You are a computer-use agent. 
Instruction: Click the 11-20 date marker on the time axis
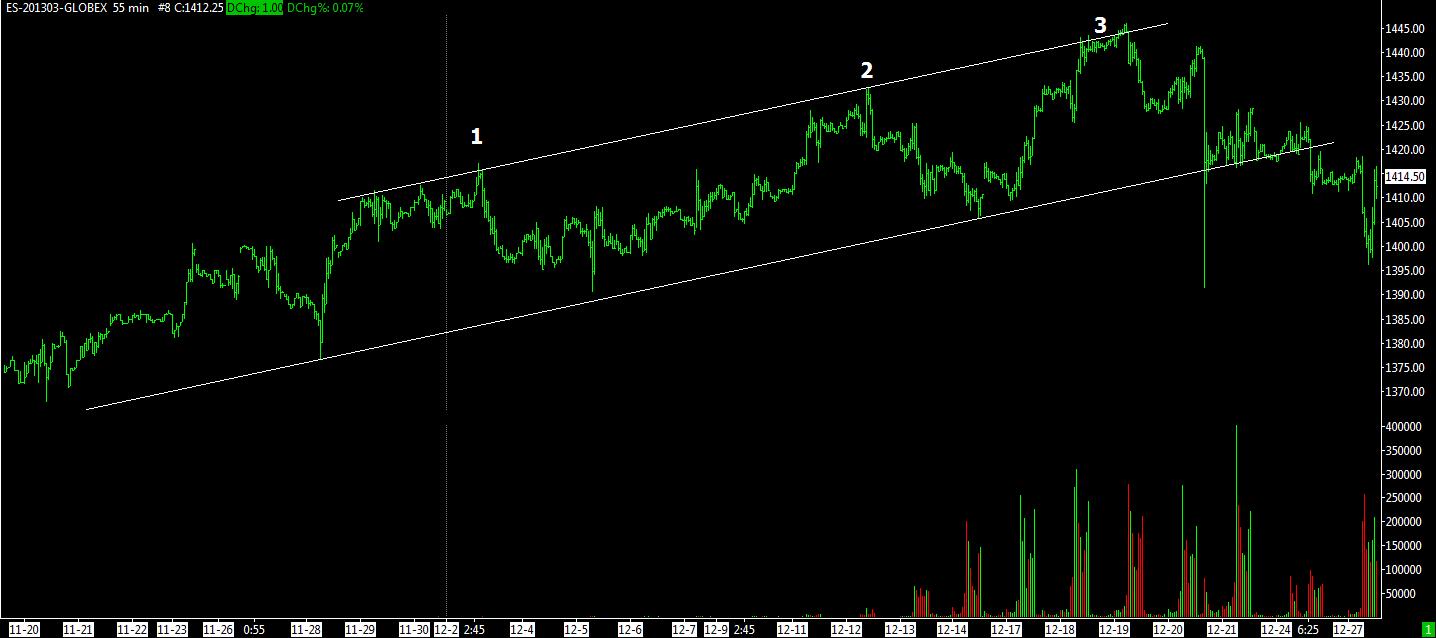coord(24,629)
